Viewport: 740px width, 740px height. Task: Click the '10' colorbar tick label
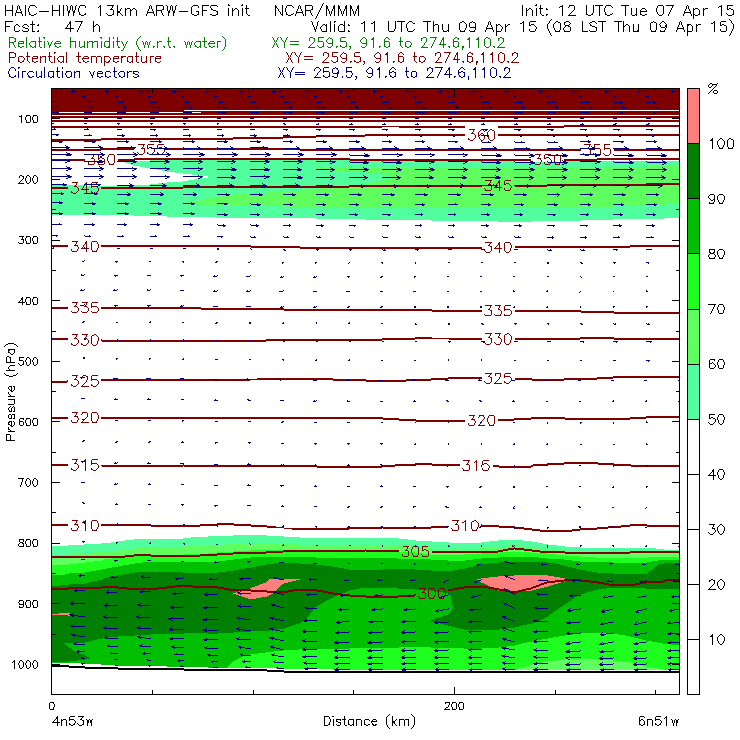click(716, 640)
